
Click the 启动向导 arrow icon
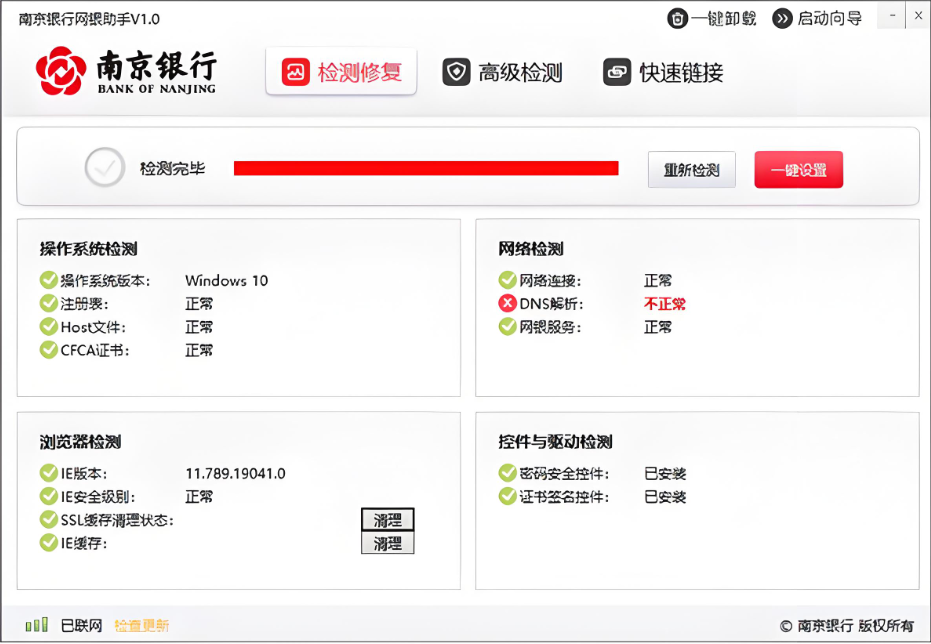(x=782, y=17)
